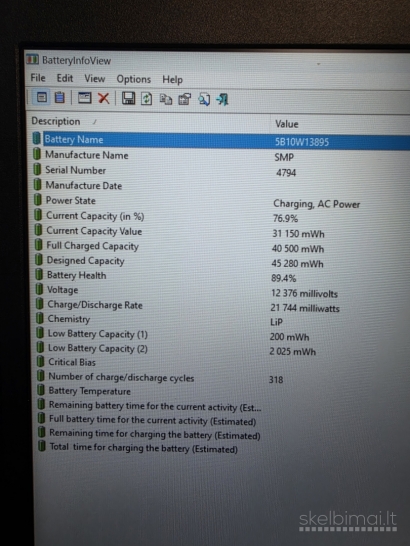Select the Battery Name row
Viewport: 410px width, 546px height.
coord(221,140)
